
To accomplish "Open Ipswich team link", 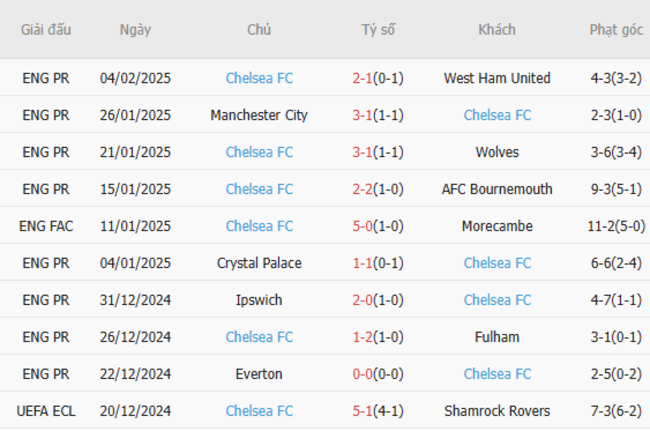I will coord(259,300).
